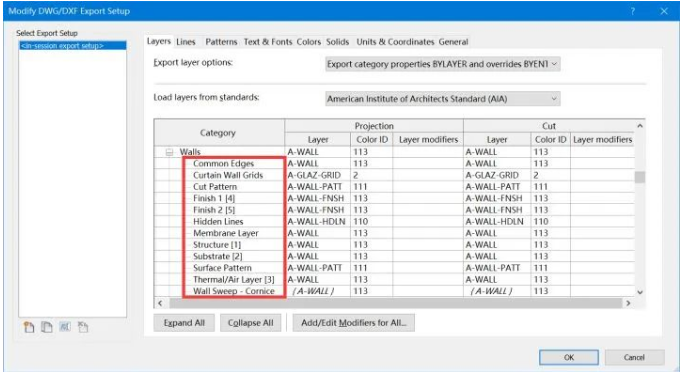The height and width of the screenshot is (372, 680).
Task: Select the Substrate [2] subcategory row
Action: 394,256
